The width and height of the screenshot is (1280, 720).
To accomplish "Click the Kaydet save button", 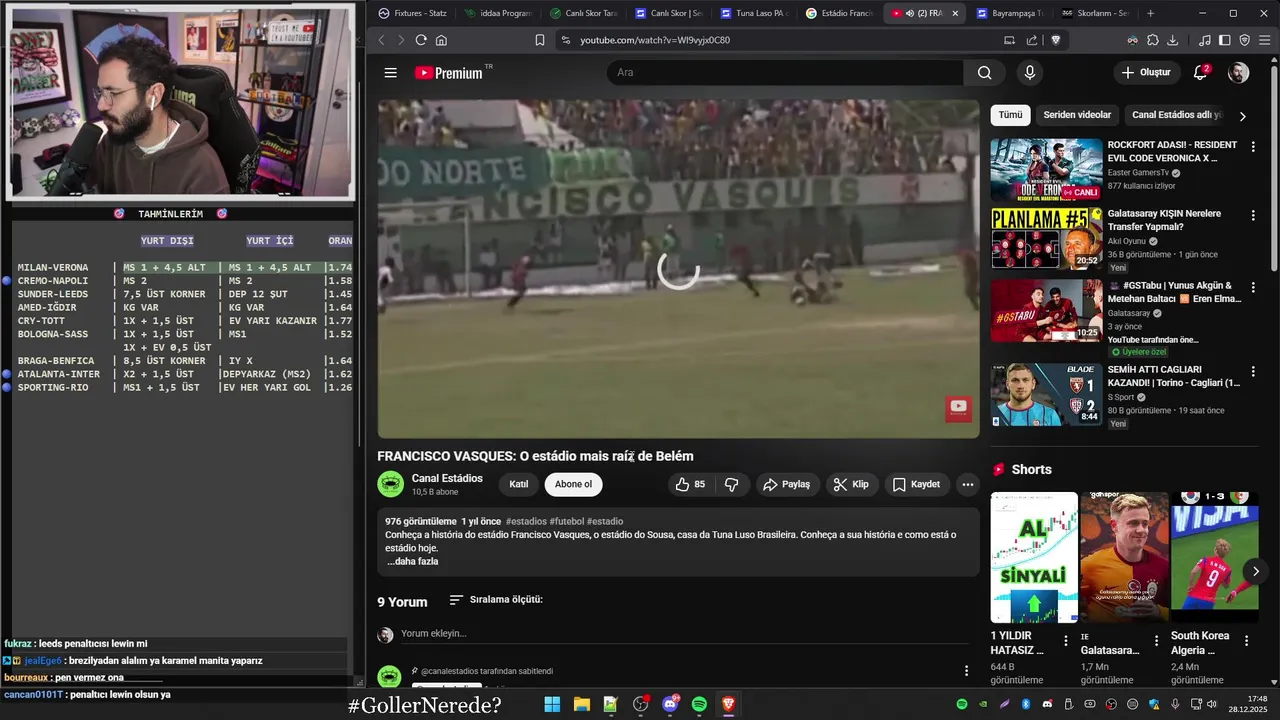I will 916,484.
